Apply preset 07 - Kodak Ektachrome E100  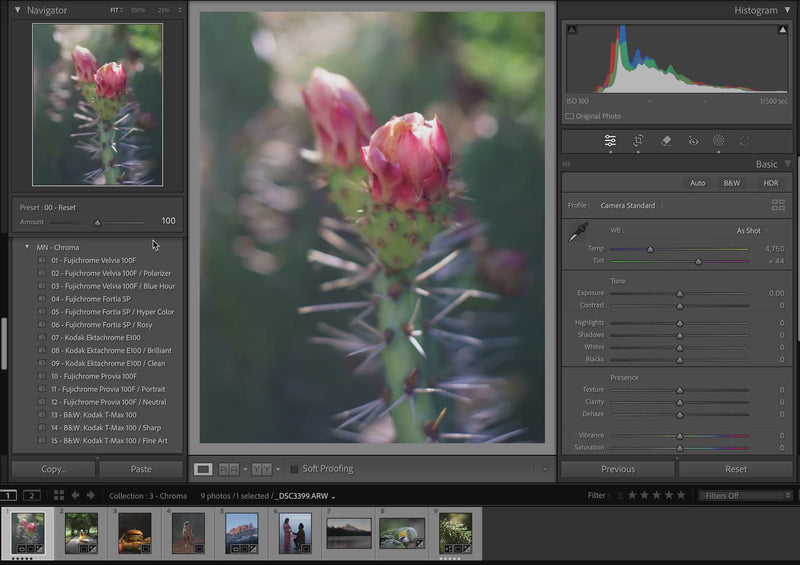[96, 338]
